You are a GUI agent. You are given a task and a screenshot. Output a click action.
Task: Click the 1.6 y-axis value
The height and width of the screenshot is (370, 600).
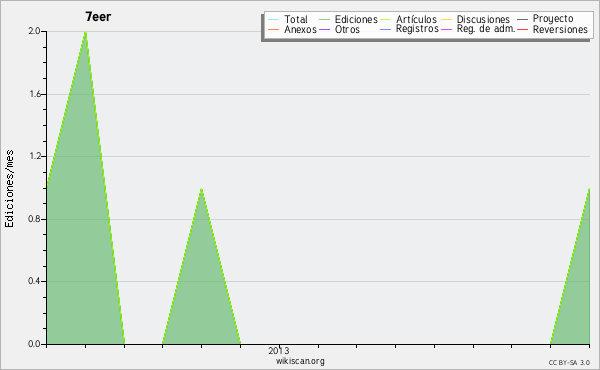[34, 94]
